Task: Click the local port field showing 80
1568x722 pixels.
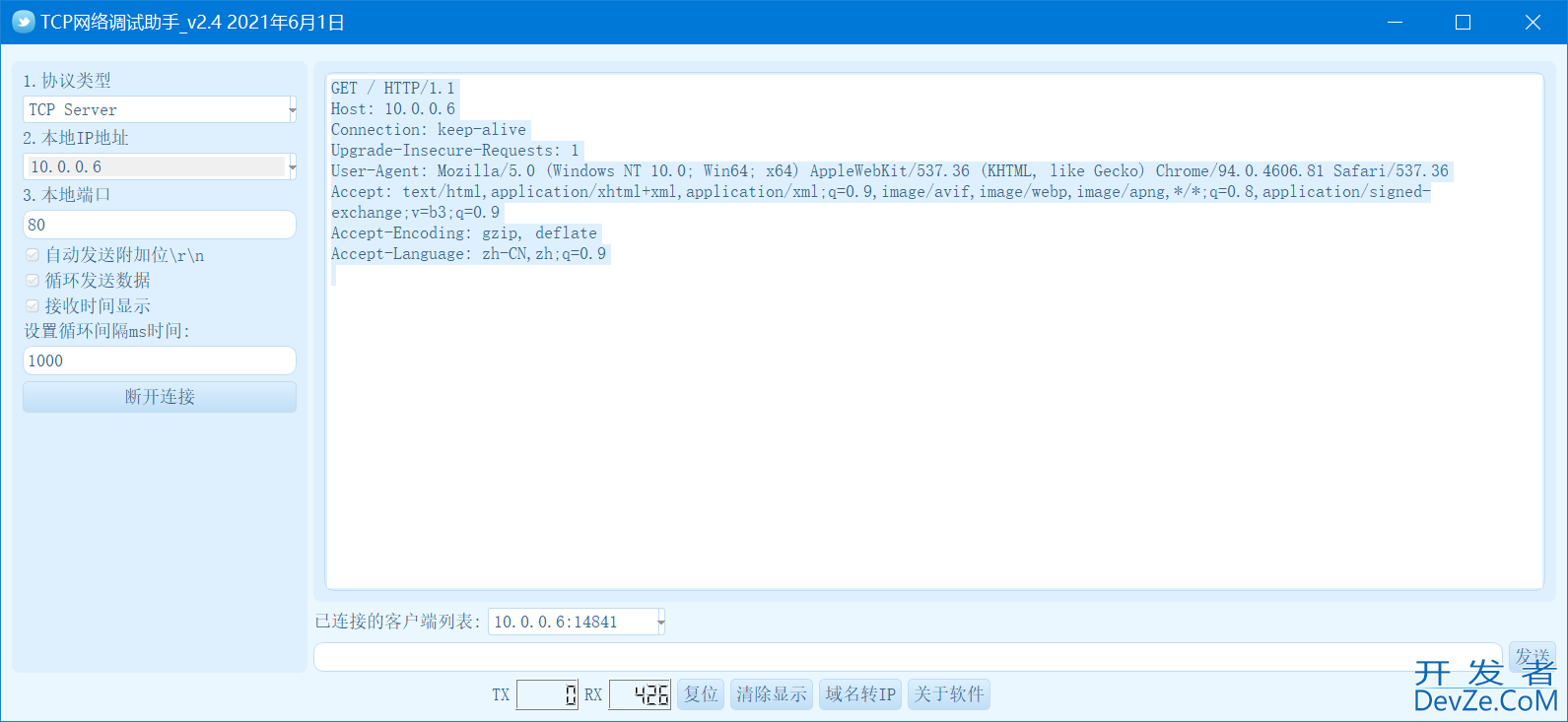Action: 160,225
